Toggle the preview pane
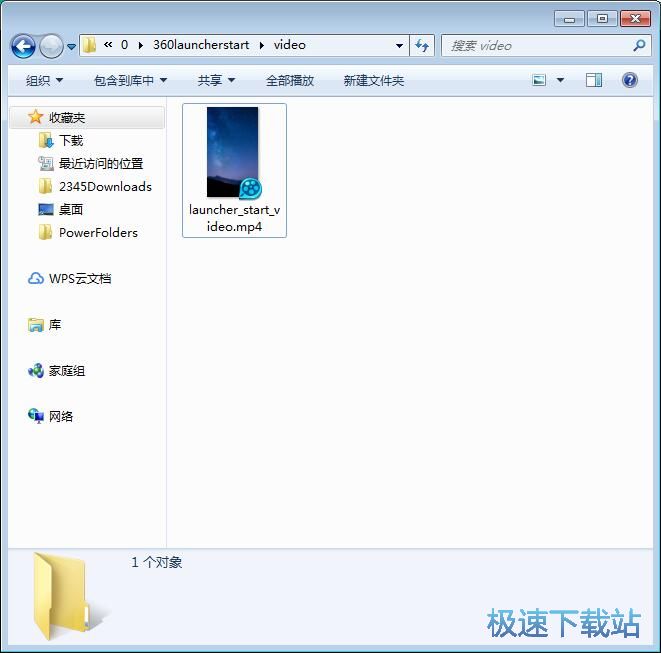The height and width of the screenshot is (653, 661). click(594, 80)
